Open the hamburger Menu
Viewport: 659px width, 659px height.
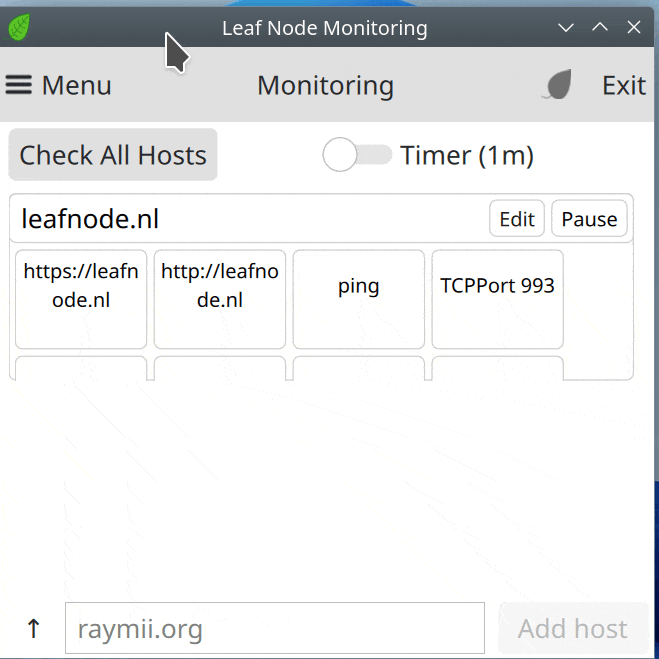pyautogui.click(x=58, y=86)
